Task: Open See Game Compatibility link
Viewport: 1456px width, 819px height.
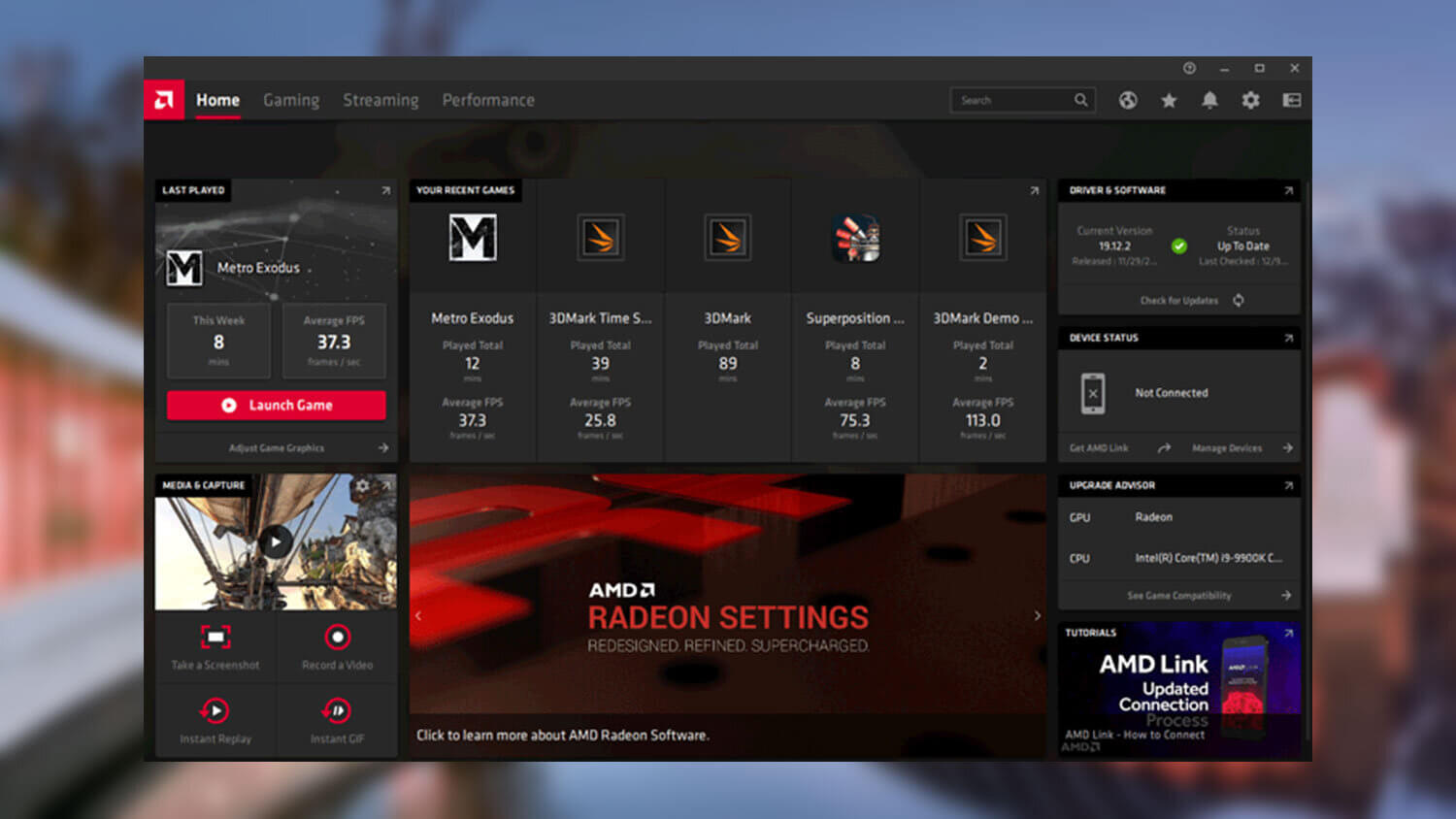Action: click(x=1178, y=595)
